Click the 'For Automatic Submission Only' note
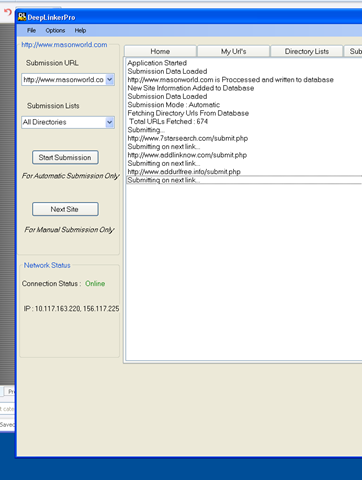Viewport: 362px width, 480px height. 70,176
